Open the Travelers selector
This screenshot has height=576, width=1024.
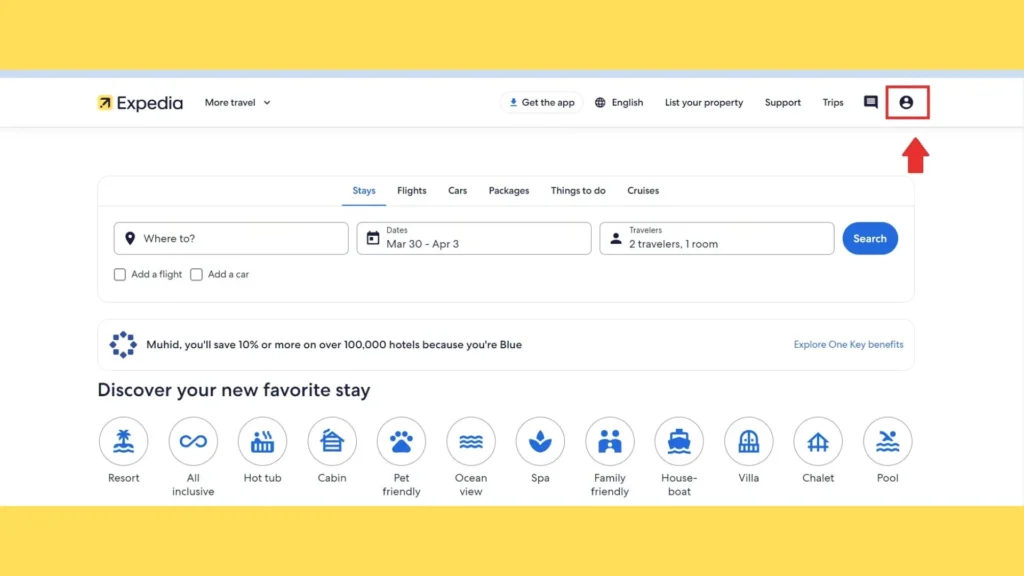point(716,238)
